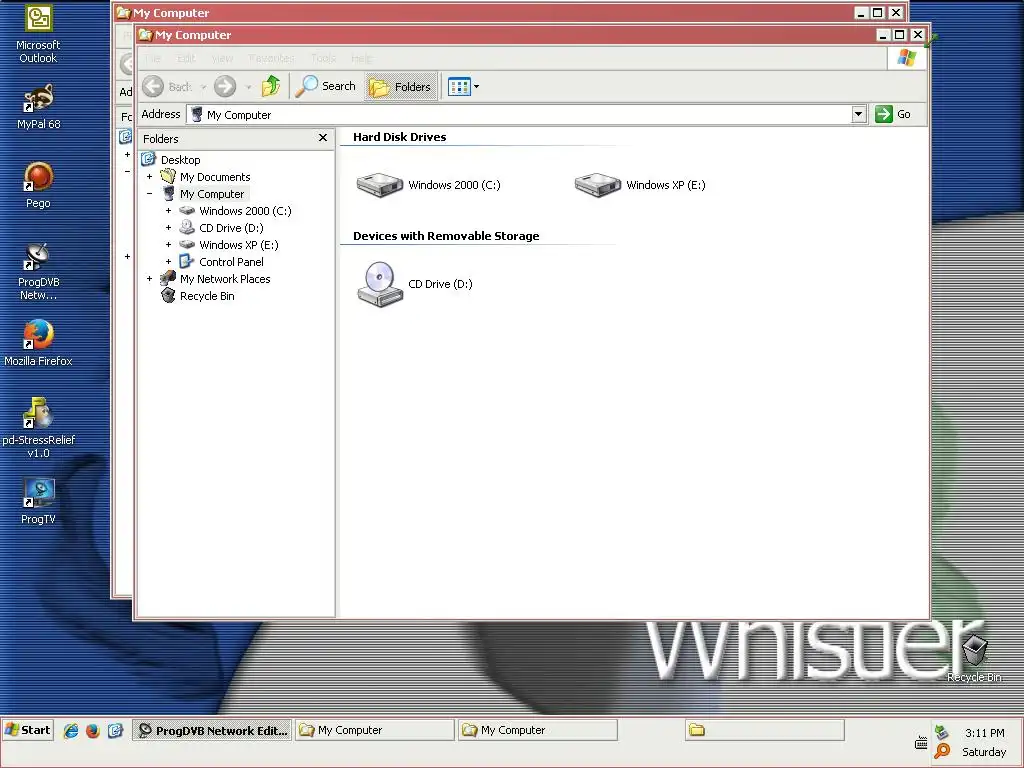Click ProgTV desktop icon
1024x768 pixels.
point(39,502)
